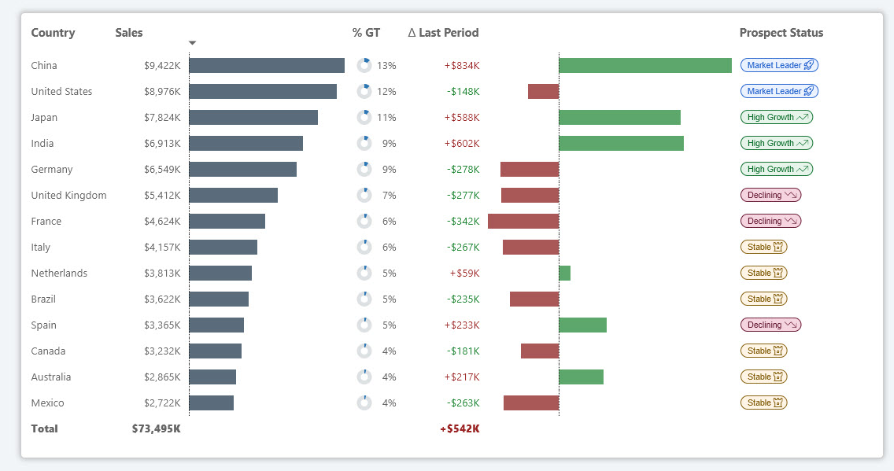This screenshot has width=894, height=471.
Task: Click China's 13% donut icon
Action: pyautogui.click(x=364, y=65)
